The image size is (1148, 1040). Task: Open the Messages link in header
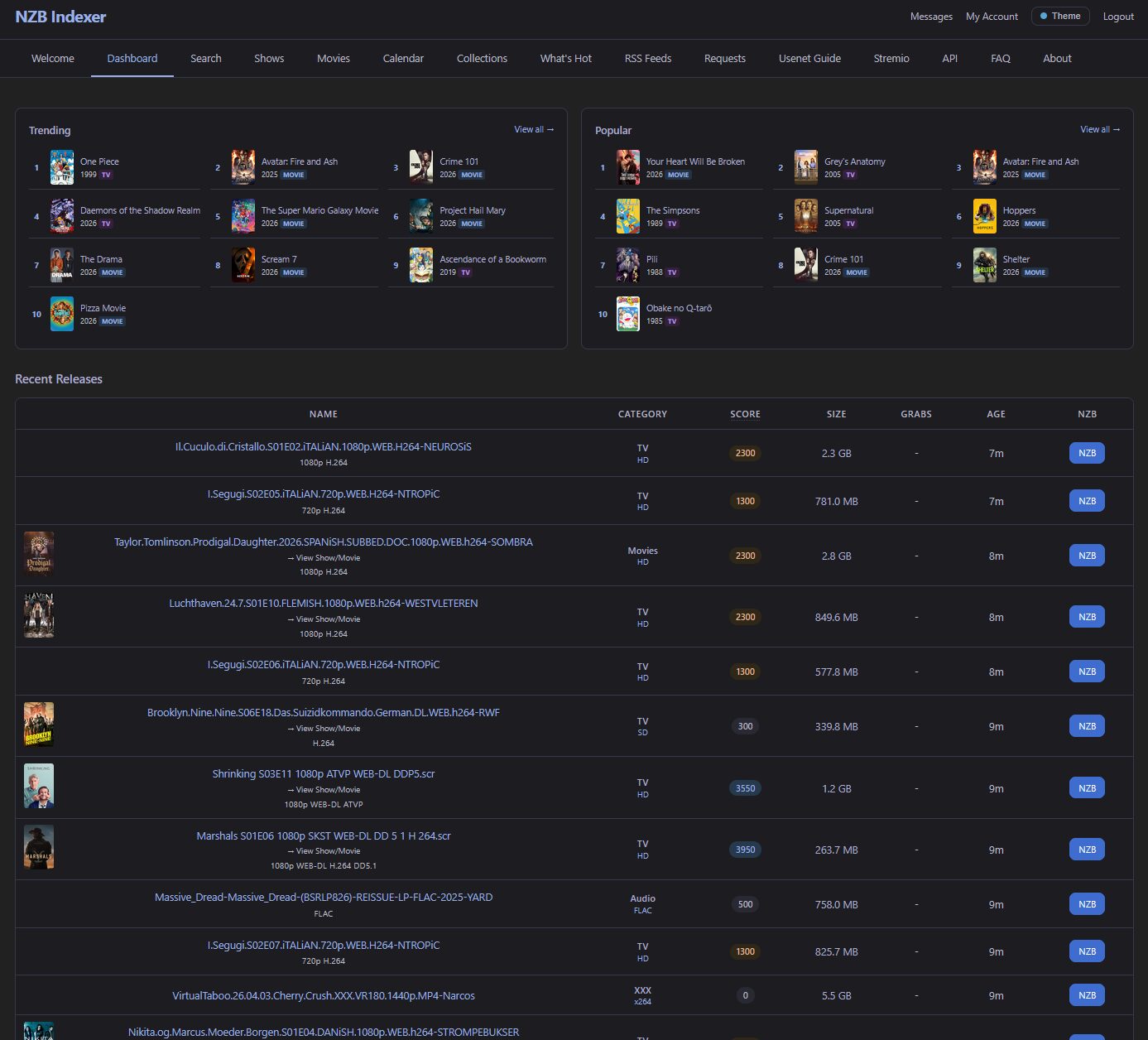931,17
